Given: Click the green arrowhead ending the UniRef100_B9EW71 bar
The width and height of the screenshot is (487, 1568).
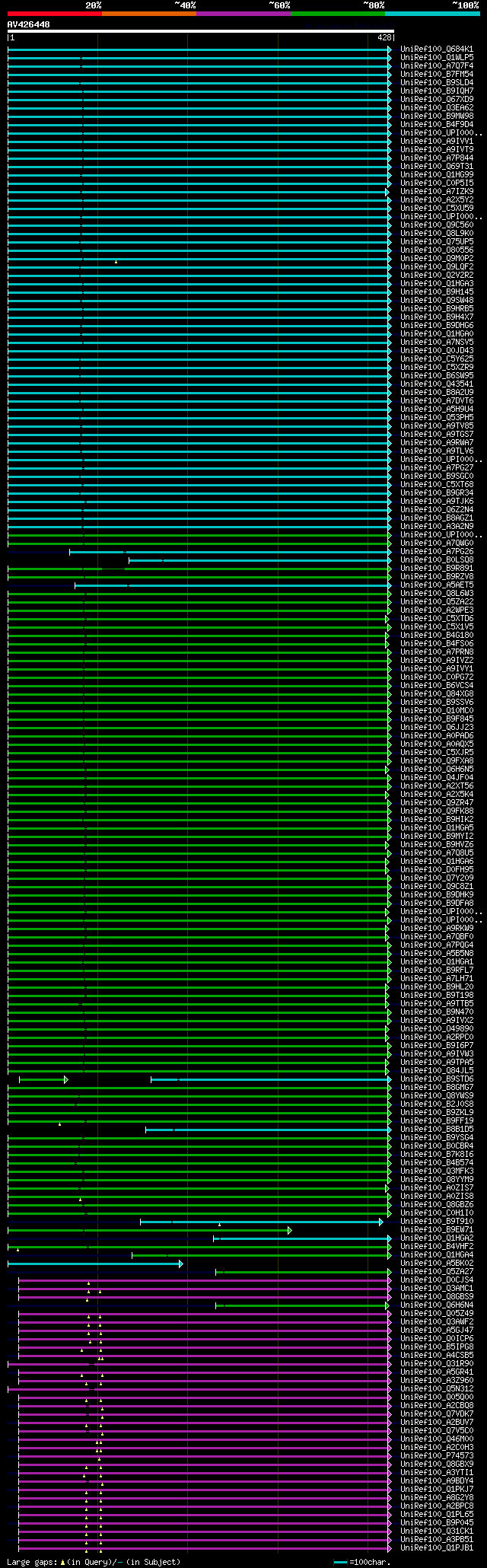Looking at the screenshot, I should 289,1230.
